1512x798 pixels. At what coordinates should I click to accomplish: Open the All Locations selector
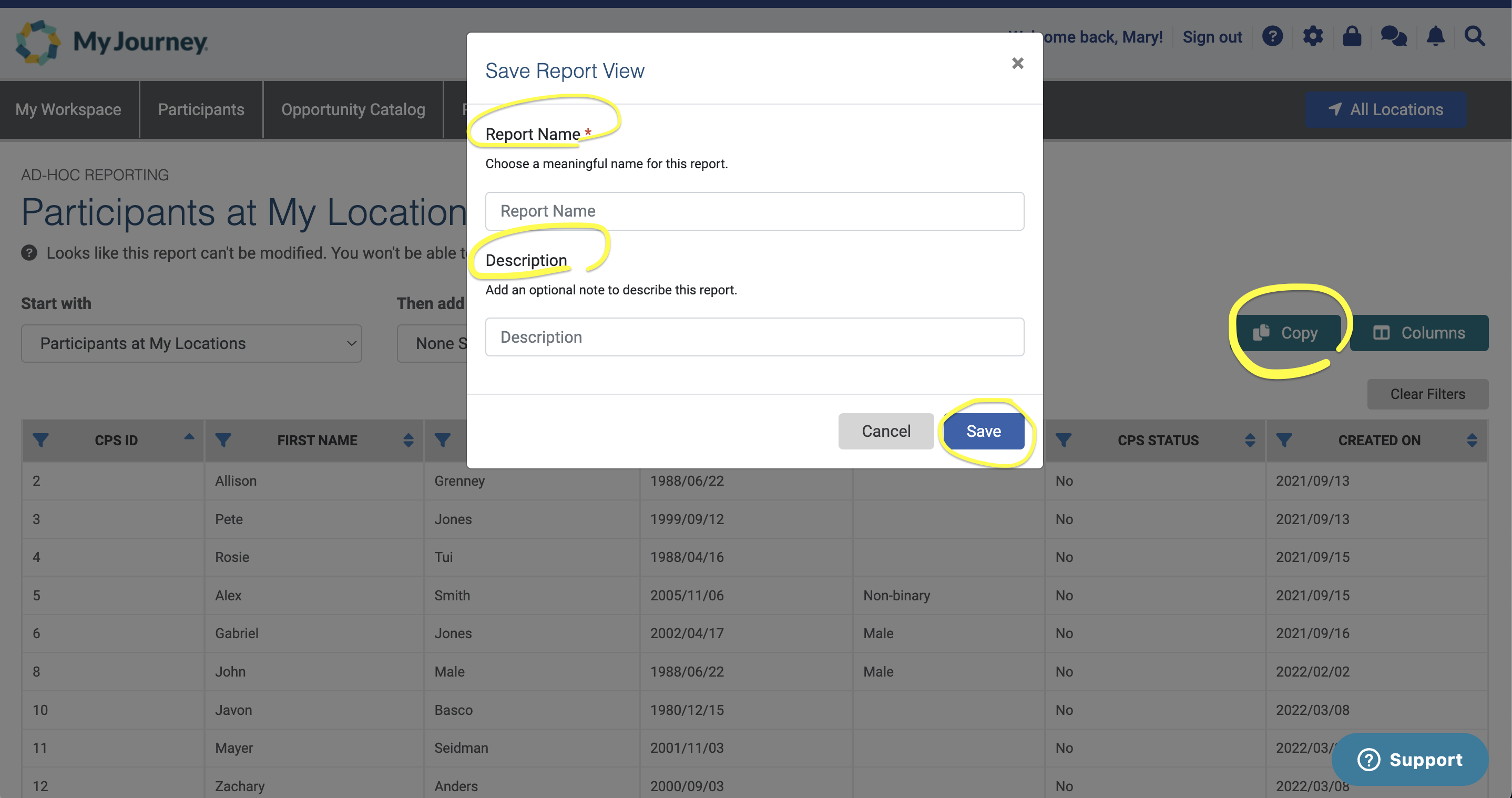[x=1385, y=109]
